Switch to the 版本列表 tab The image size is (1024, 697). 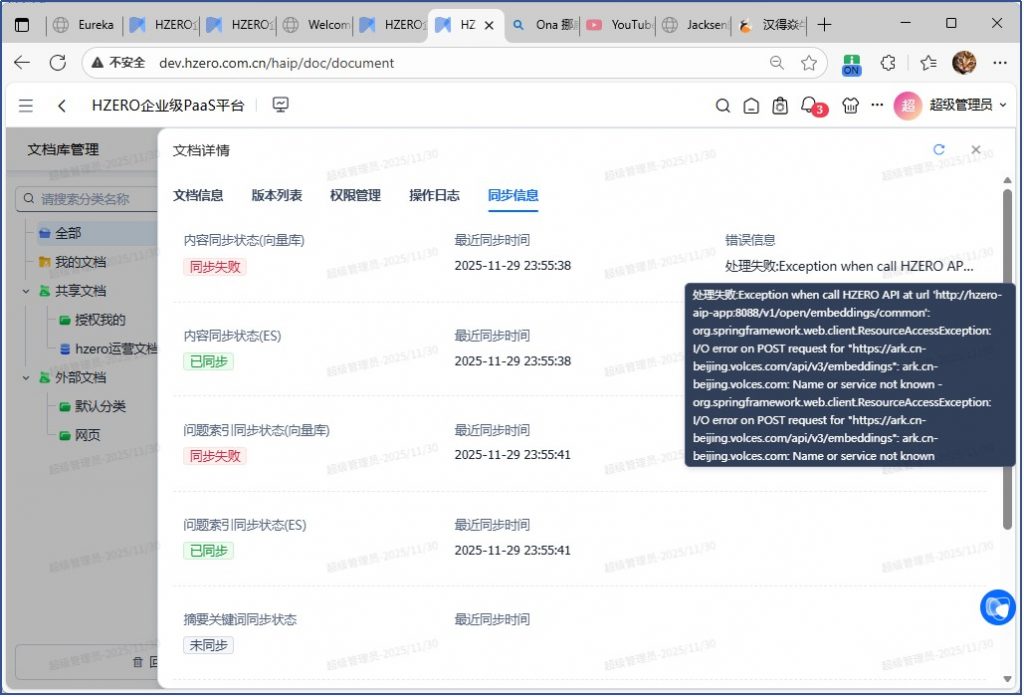(x=276, y=195)
